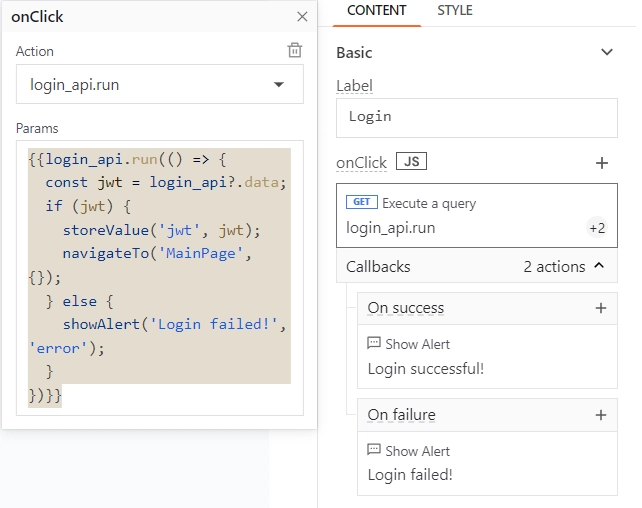The width and height of the screenshot is (642, 508).
Task: Click the onClick property label
Action: click(x=364, y=164)
